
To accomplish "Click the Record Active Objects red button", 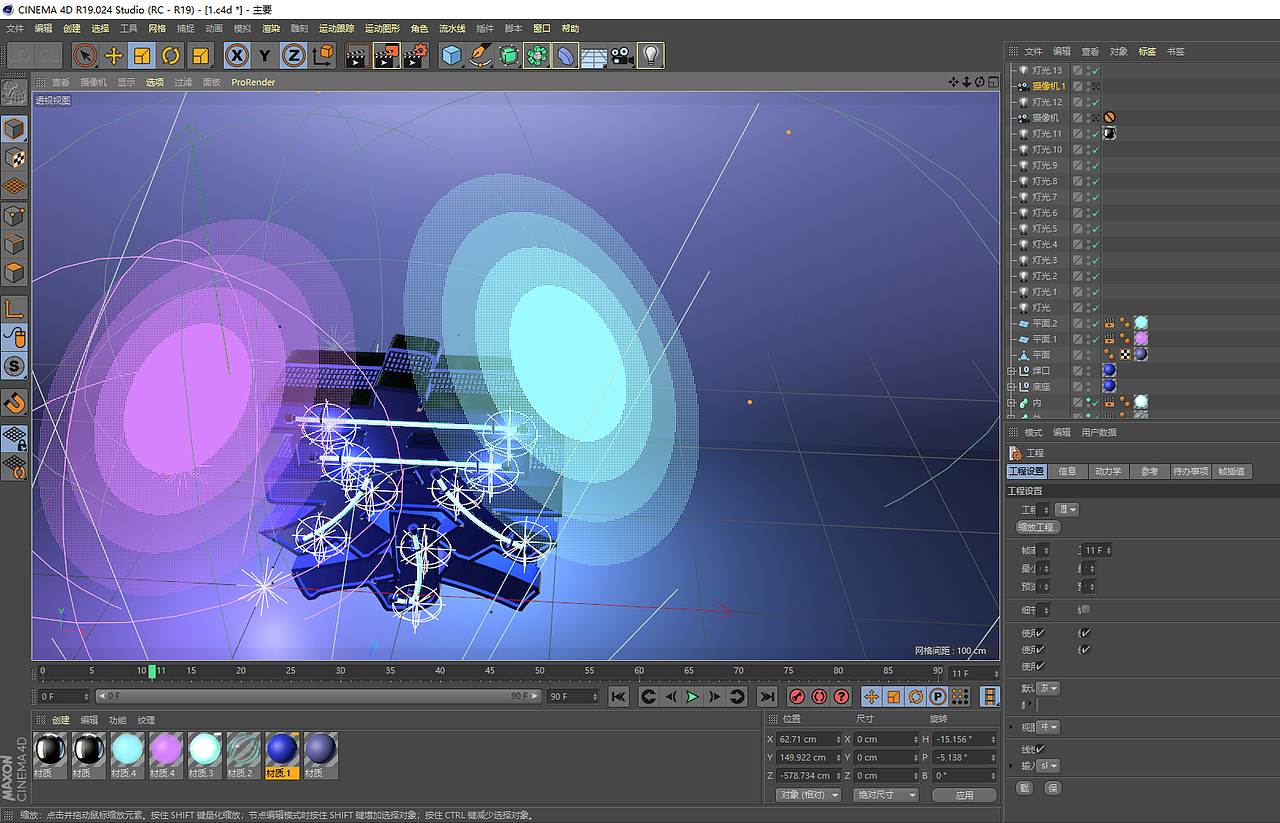I will (797, 697).
